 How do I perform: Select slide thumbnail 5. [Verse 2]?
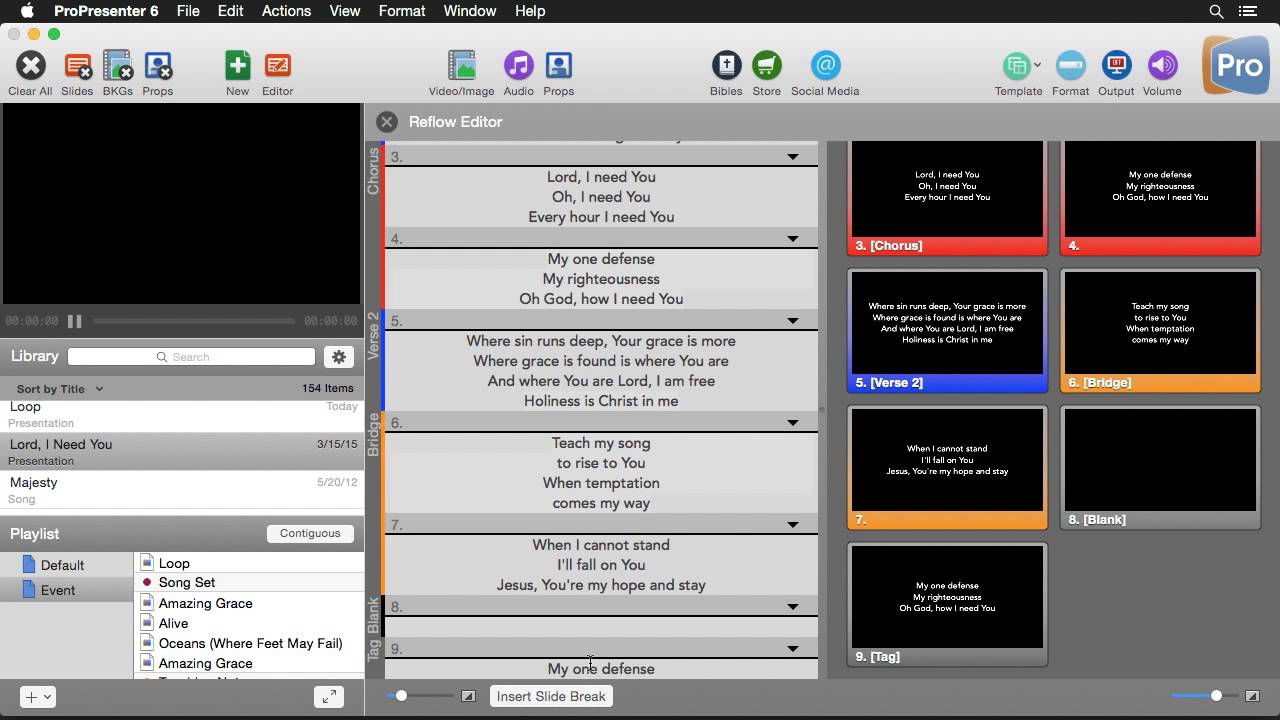point(947,331)
